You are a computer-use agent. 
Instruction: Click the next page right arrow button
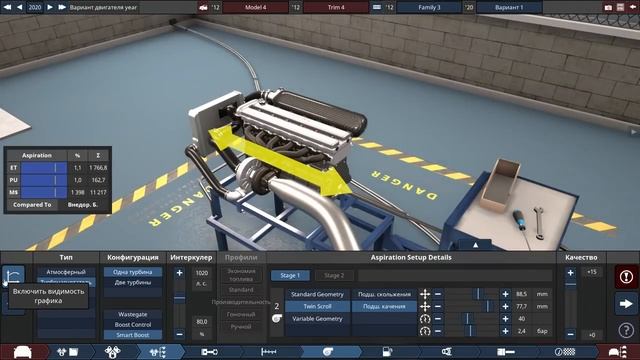coord(626,304)
